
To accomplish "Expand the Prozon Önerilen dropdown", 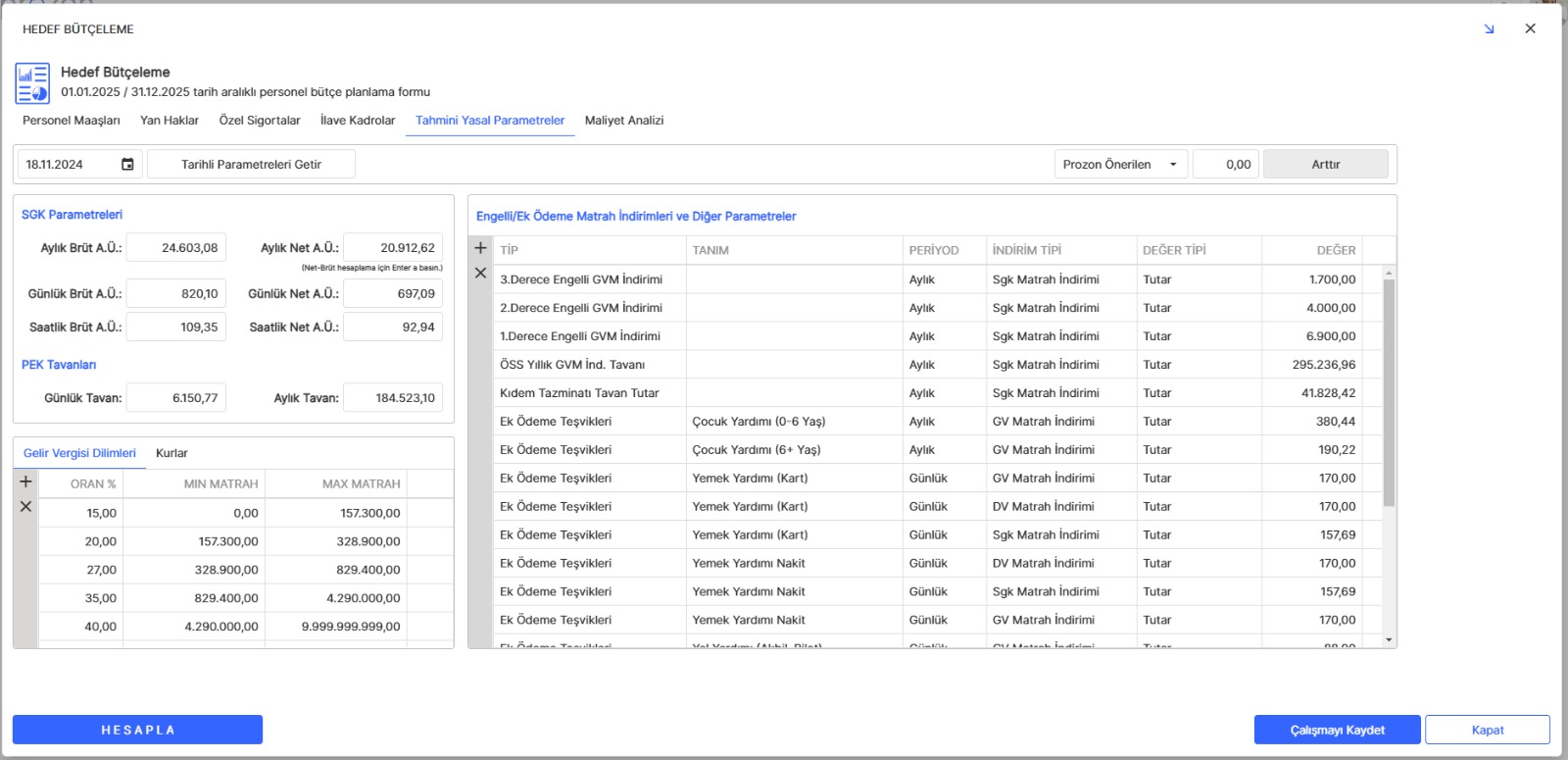I will 1172,165.
